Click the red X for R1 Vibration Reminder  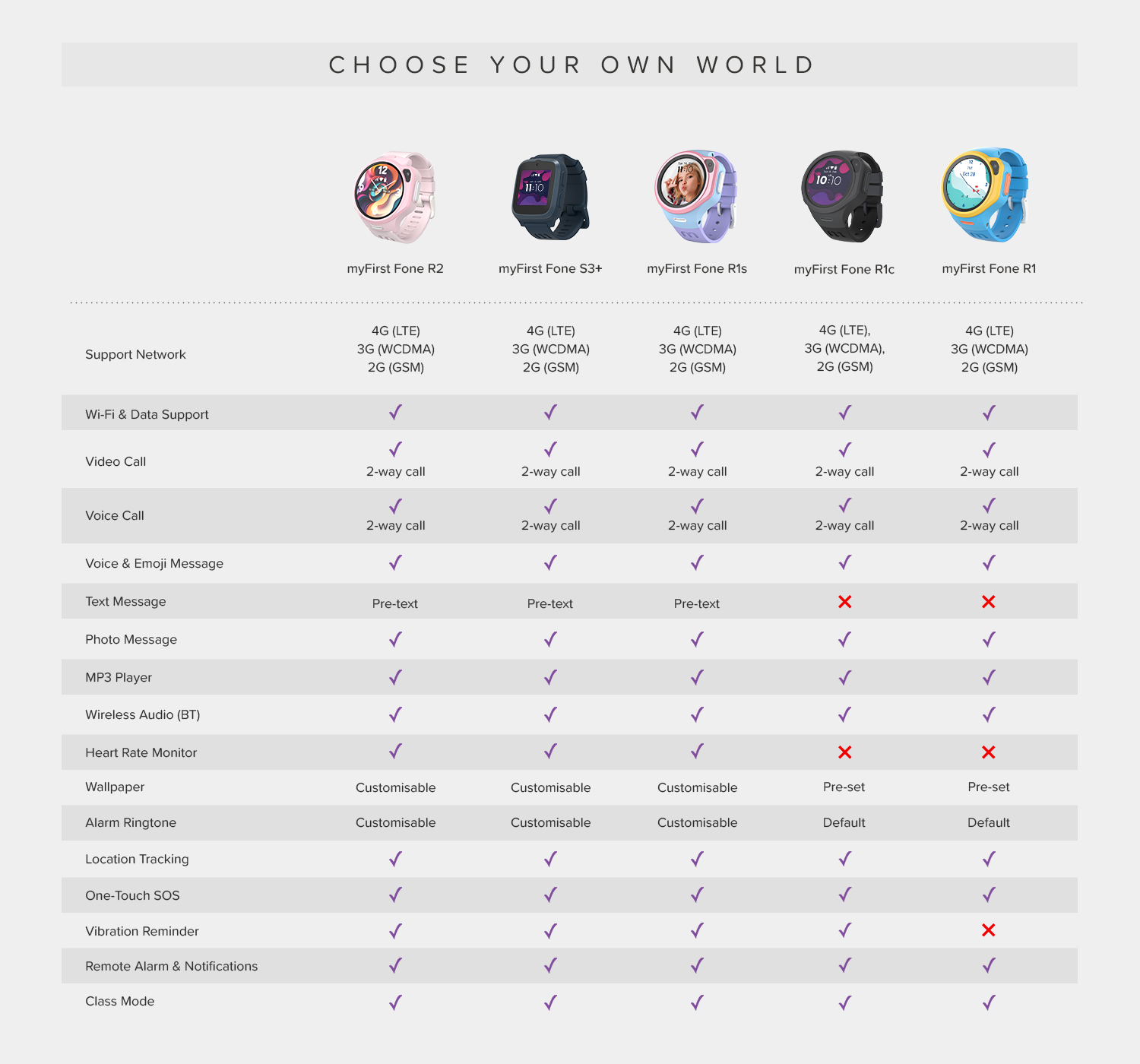[x=988, y=930]
